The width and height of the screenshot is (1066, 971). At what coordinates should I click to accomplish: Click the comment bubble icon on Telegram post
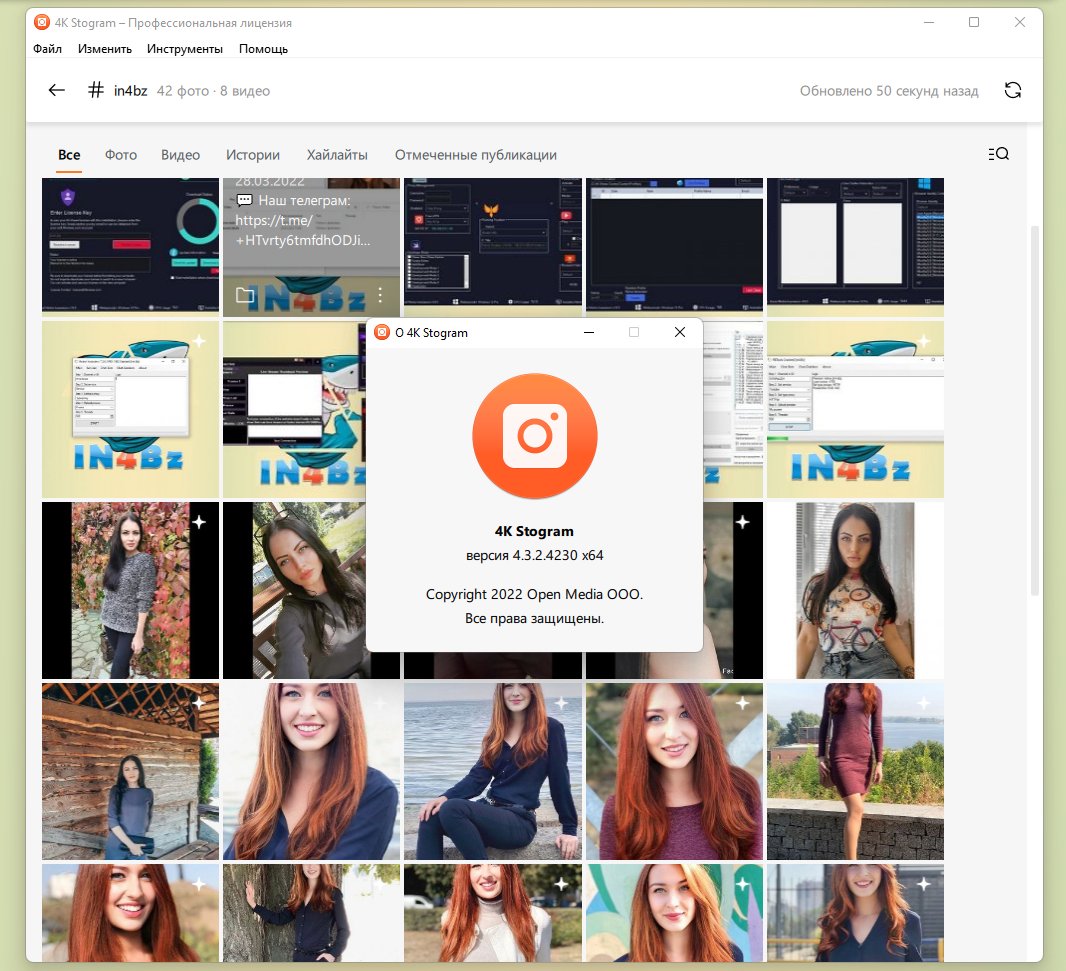pyautogui.click(x=245, y=201)
